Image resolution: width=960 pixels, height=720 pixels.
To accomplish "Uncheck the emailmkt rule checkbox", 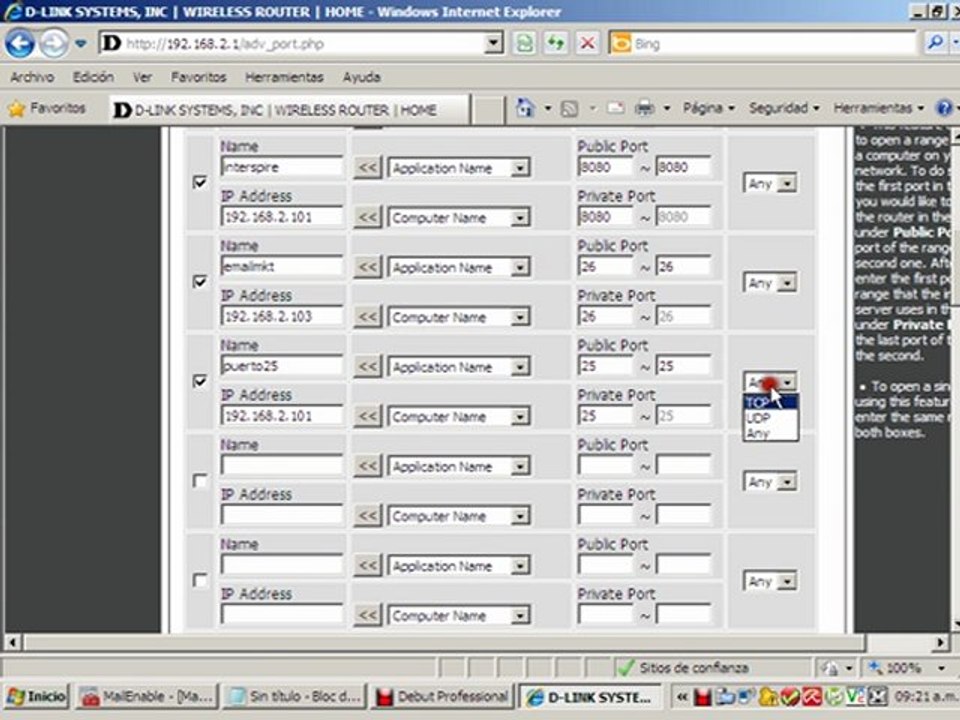I will click(x=200, y=282).
